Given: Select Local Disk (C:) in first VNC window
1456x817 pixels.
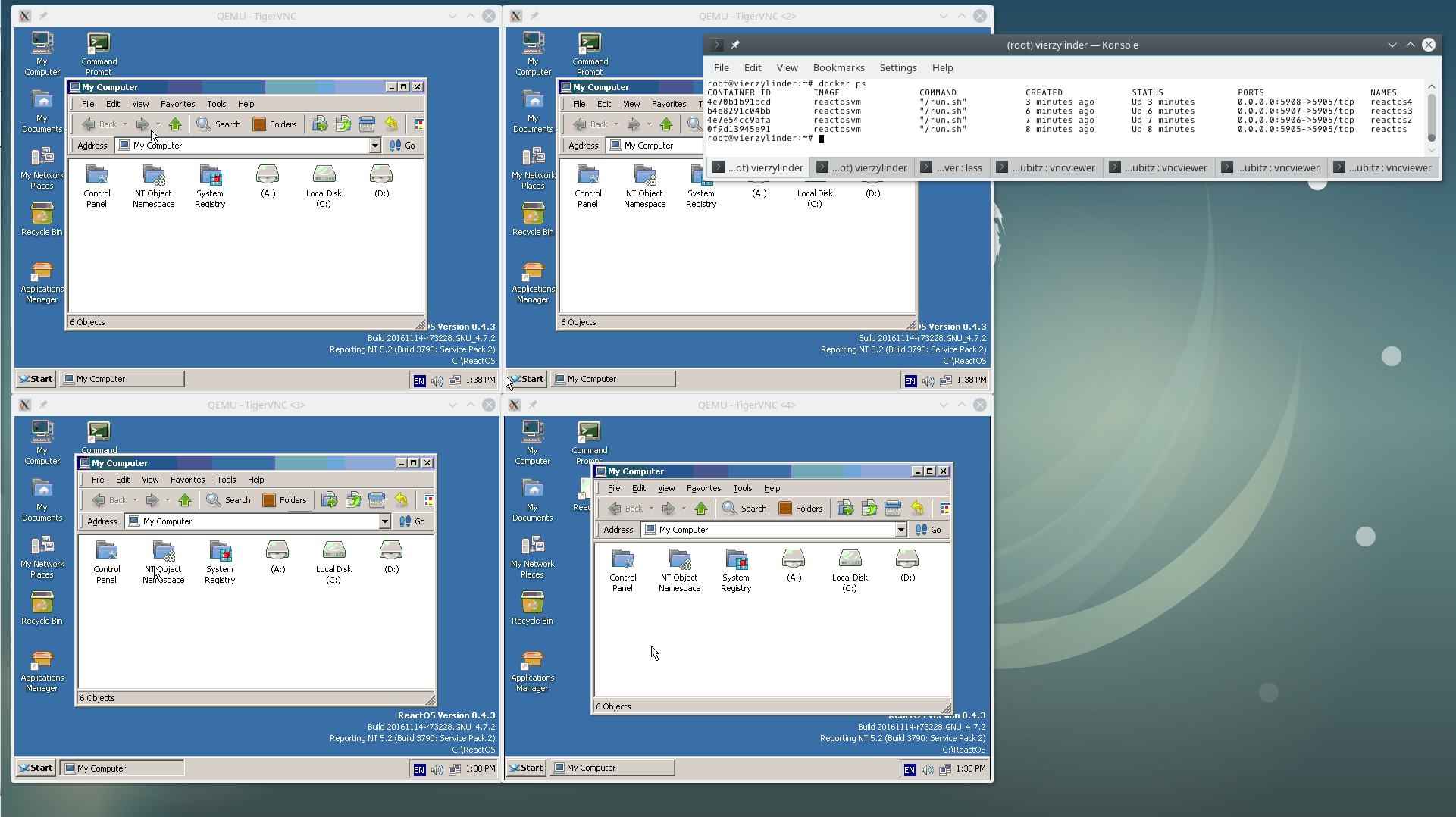Looking at the screenshot, I should [x=324, y=186].
